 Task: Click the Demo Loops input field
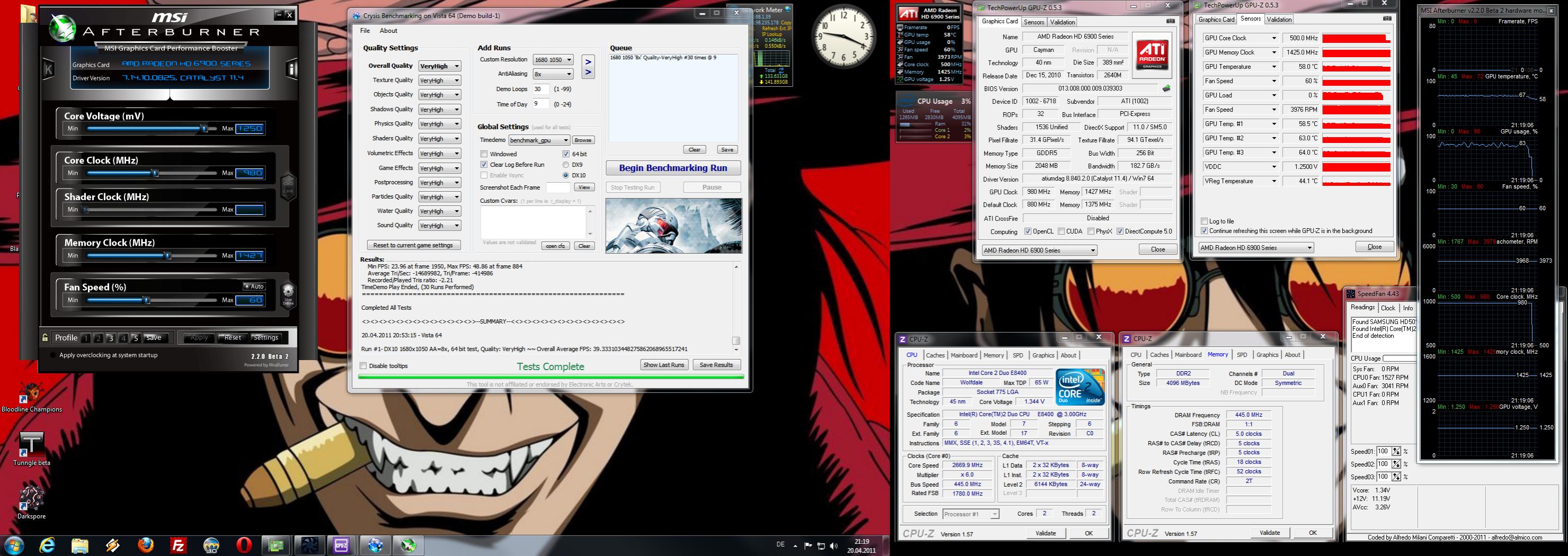coord(541,89)
